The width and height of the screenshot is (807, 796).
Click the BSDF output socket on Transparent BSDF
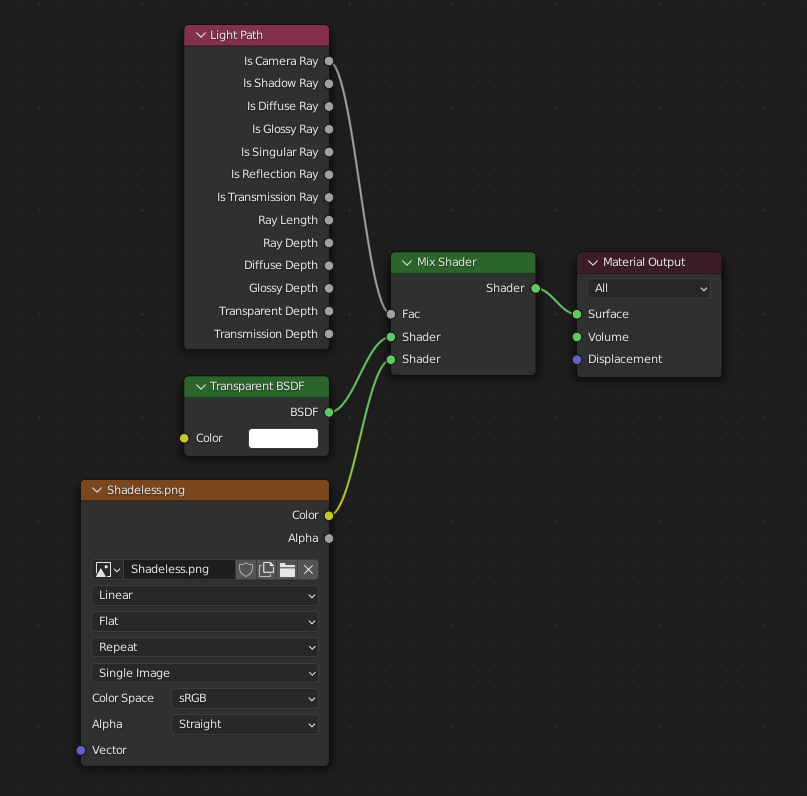coord(329,411)
